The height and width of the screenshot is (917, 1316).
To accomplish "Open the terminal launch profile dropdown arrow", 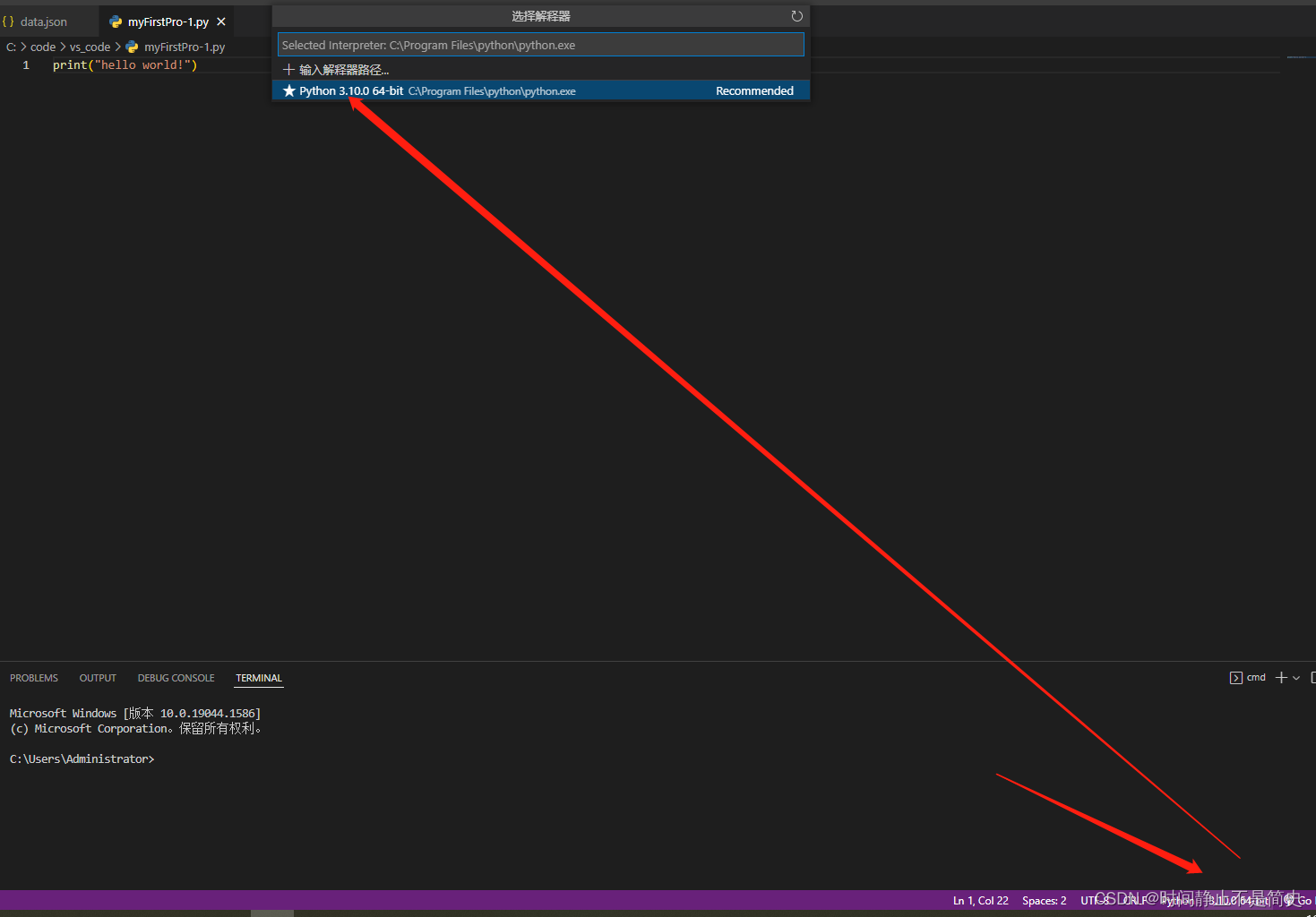I will [x=1296, y=678].
